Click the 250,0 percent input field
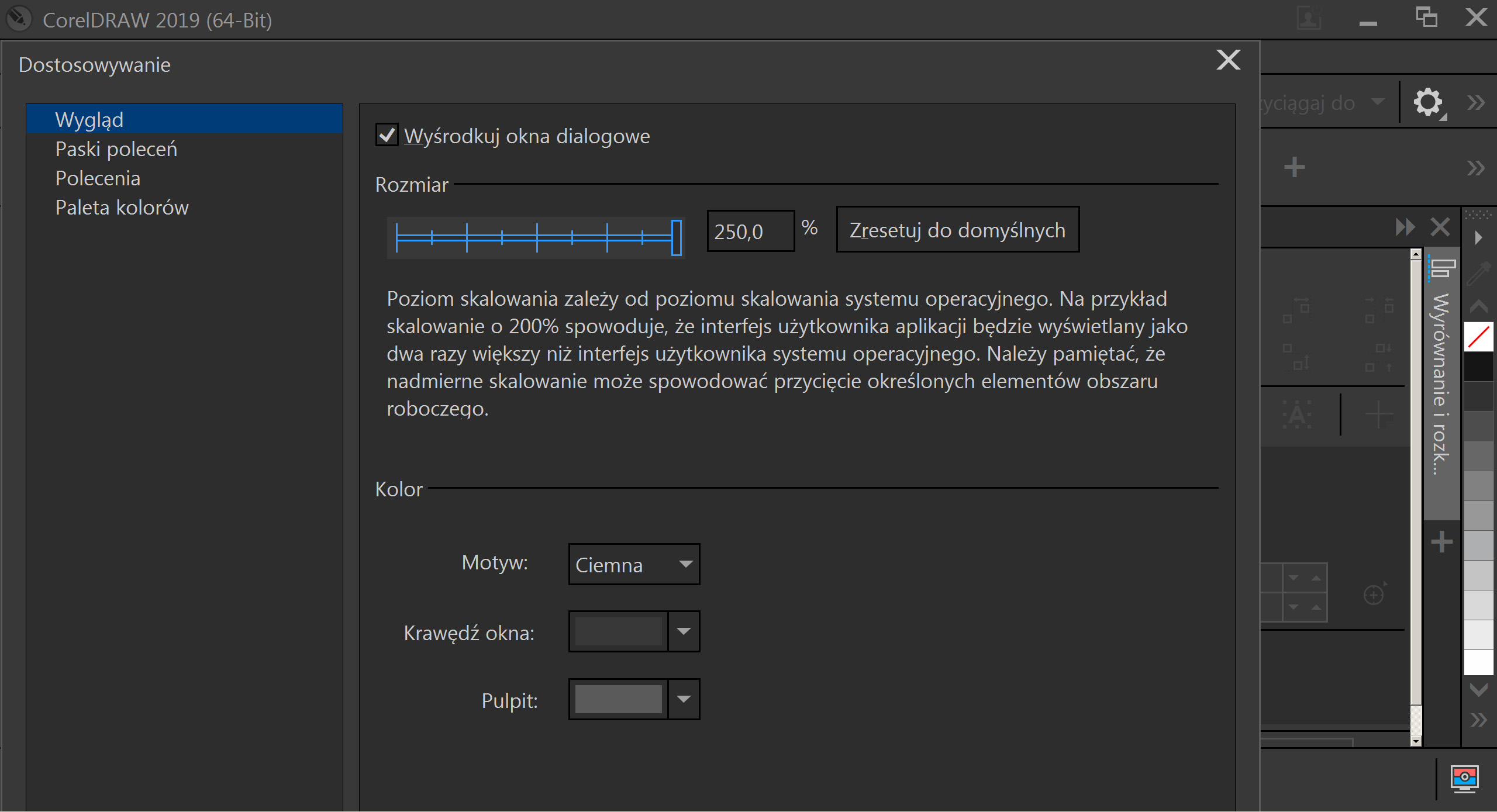The height and width of the screenshot is (812, 1497). [750, 231]
